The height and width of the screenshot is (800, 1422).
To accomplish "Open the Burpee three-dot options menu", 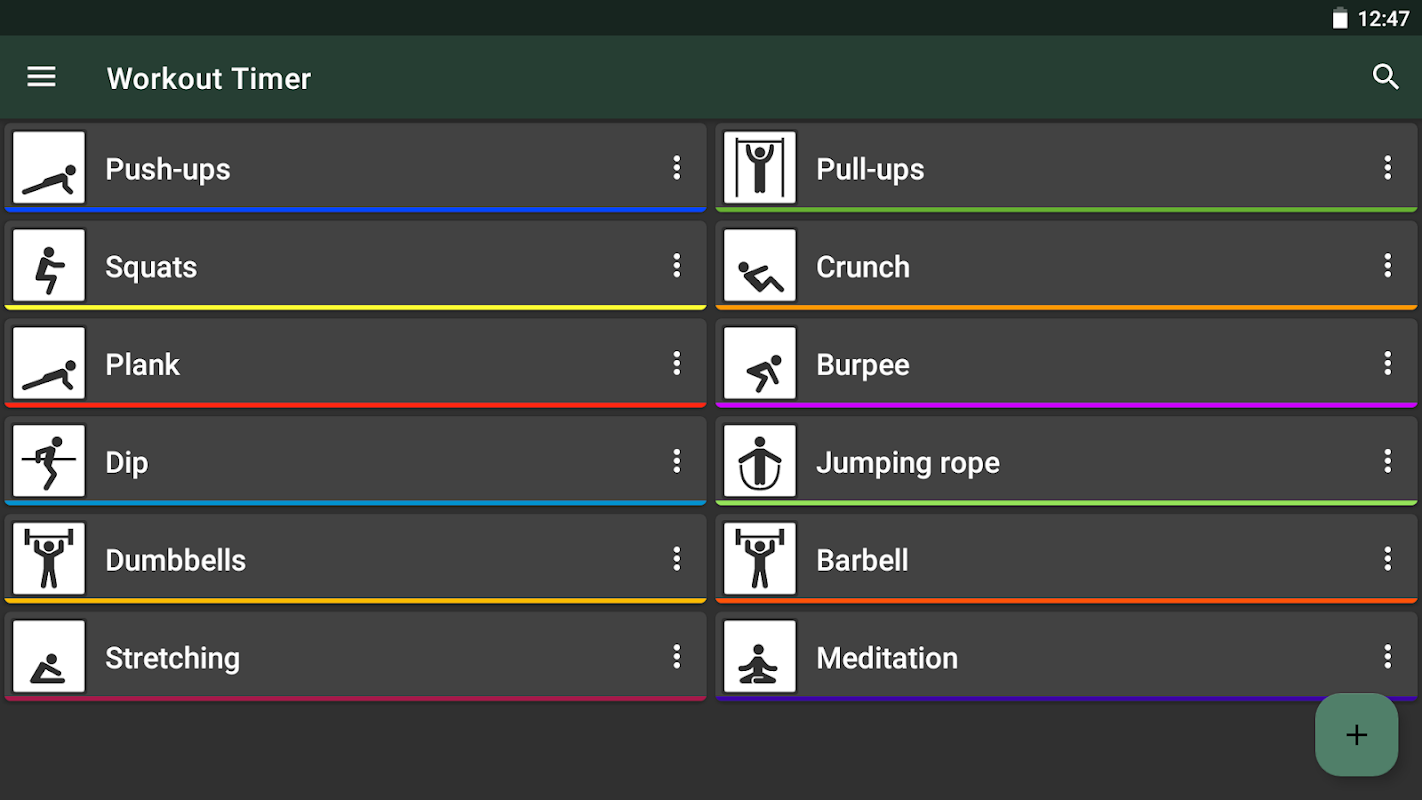I will tap(1387, 363).
